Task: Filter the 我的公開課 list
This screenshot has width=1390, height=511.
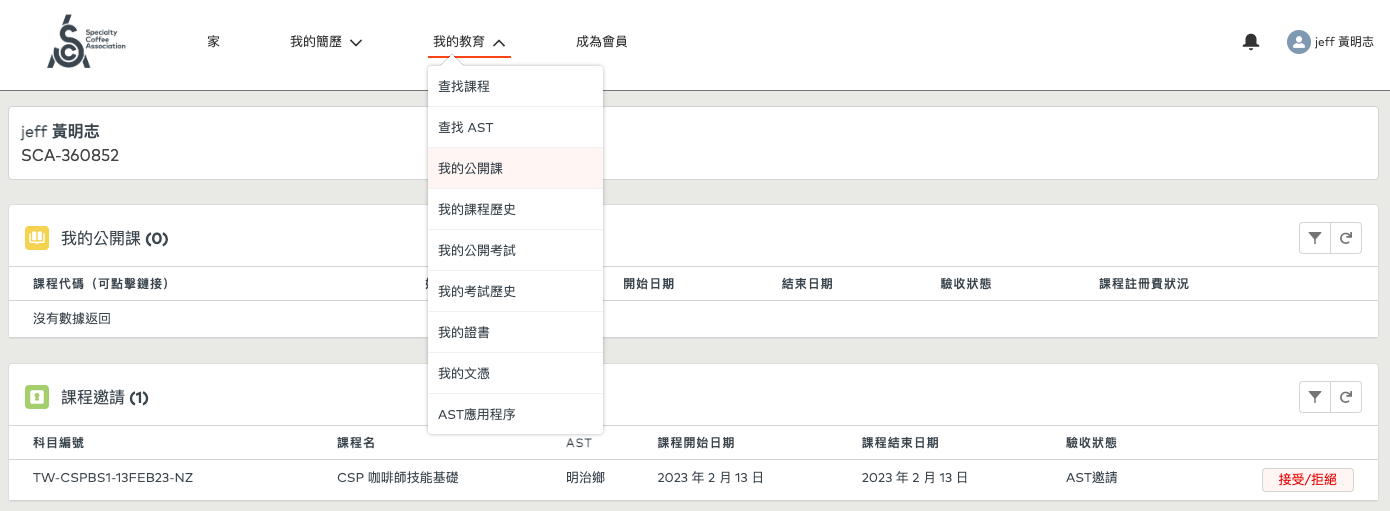Action: point(1315,238)
